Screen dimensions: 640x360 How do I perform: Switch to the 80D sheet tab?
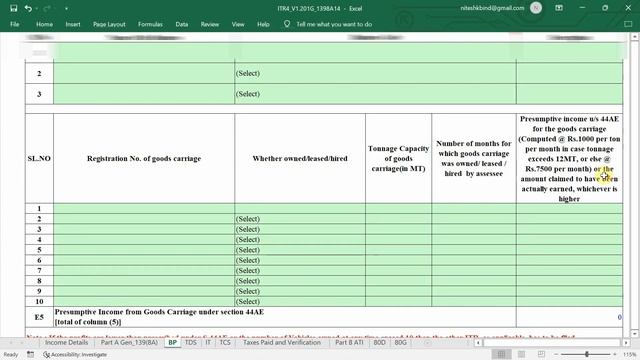[379, 342]
